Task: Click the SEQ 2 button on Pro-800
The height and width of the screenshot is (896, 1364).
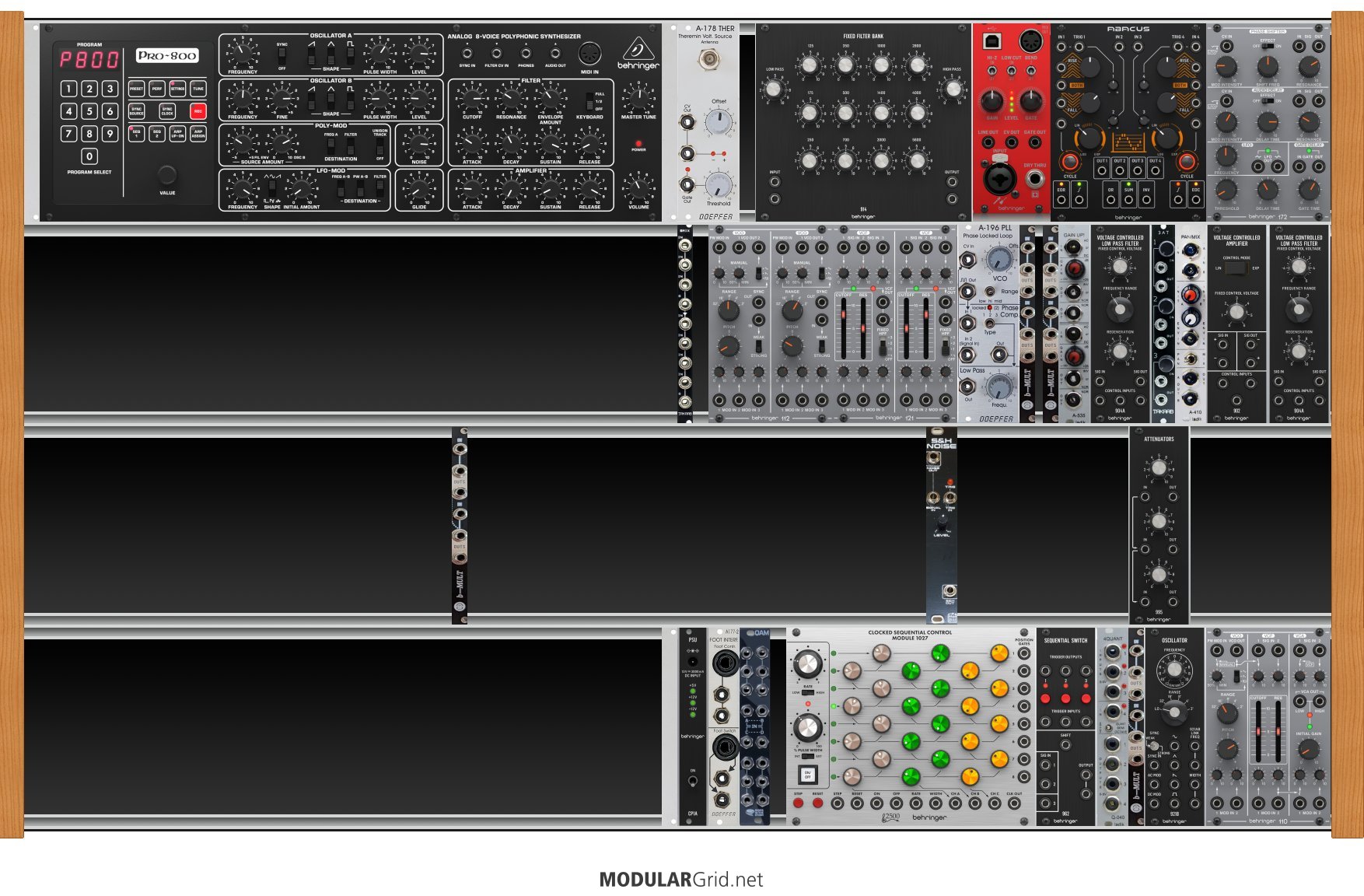Action: tap(157, 134)
